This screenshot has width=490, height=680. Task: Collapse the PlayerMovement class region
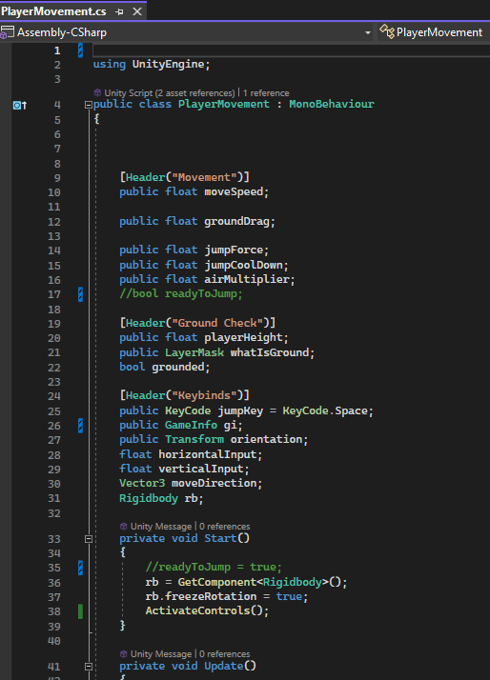(88, 105)
